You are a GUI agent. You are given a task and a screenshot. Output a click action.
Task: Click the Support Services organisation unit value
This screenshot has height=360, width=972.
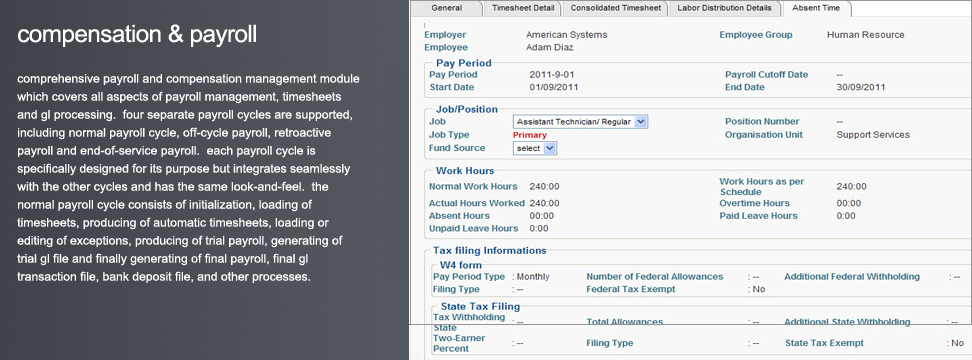(x=873, y=135)
